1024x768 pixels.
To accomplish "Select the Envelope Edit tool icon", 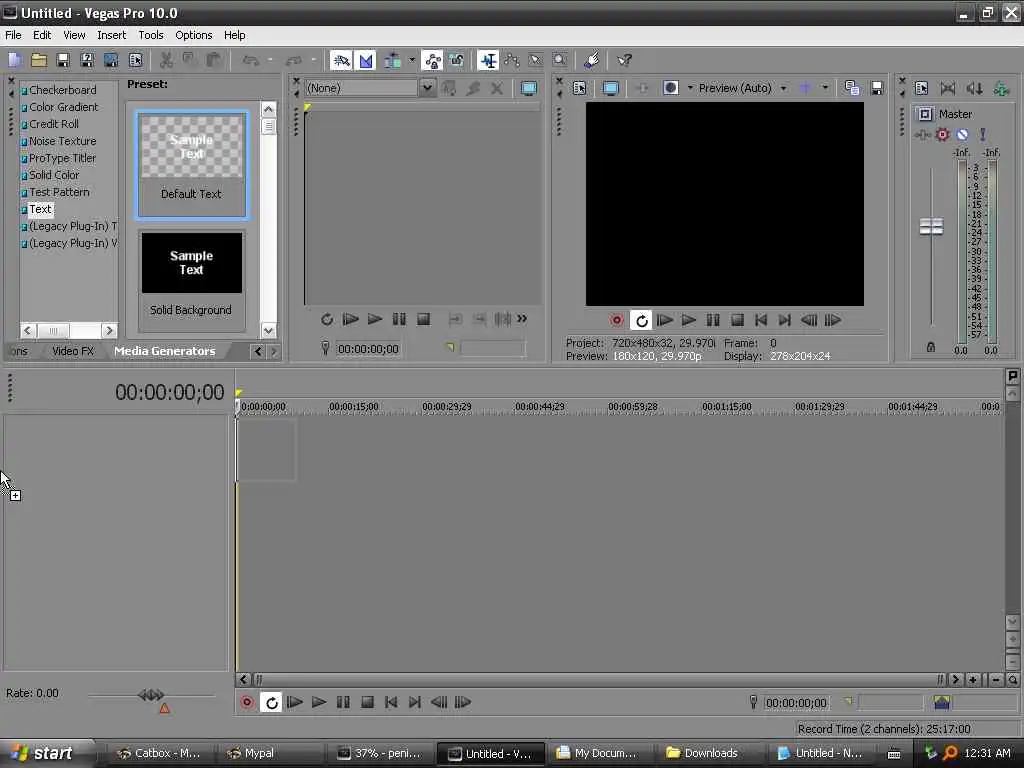I will 512,61.
